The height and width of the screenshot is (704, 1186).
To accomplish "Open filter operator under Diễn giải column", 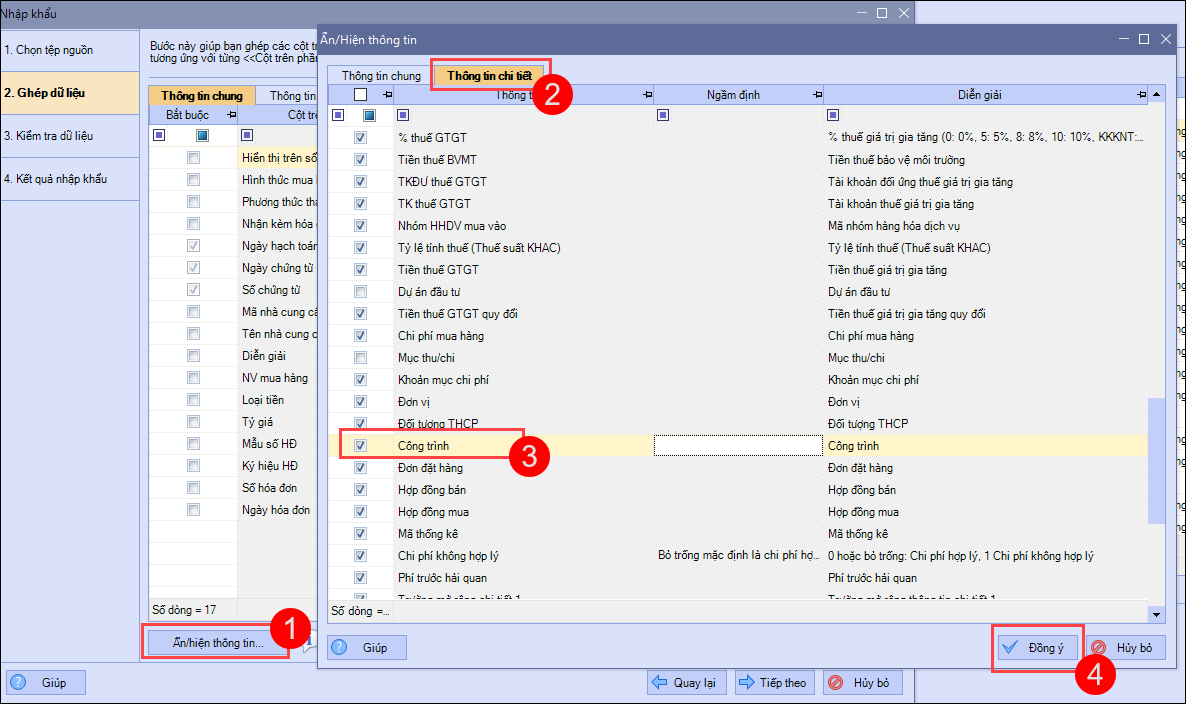I will point(833,115).
